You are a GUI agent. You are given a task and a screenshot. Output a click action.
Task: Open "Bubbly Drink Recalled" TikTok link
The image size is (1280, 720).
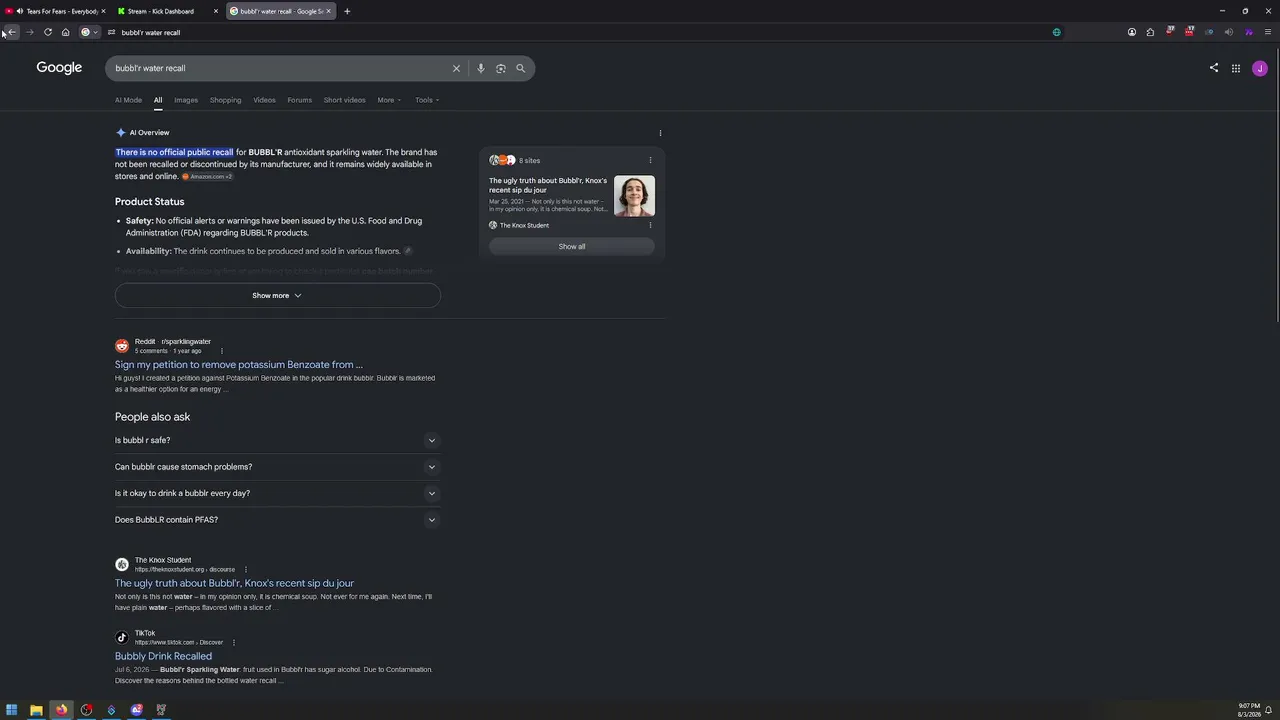coord(163,656)
